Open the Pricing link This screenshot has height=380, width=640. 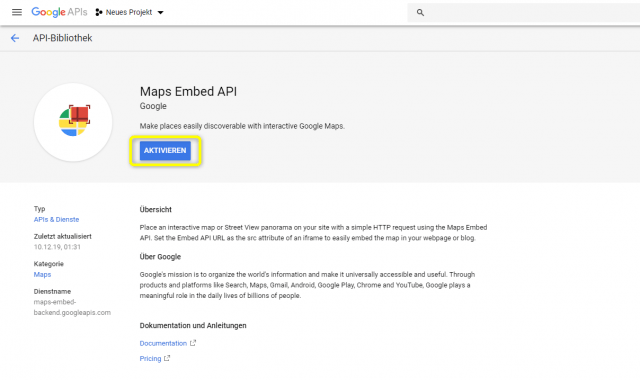pyautogui.click(x=150, y=358)
